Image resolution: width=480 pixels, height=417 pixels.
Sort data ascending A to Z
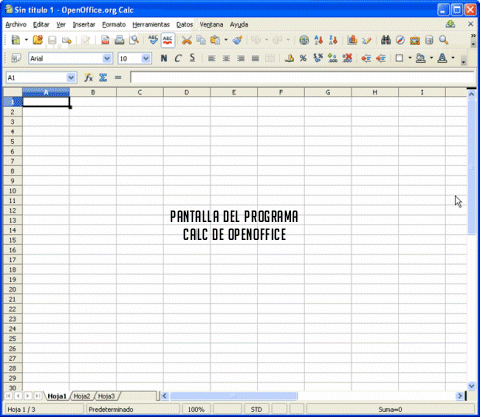tap(319, 40)
